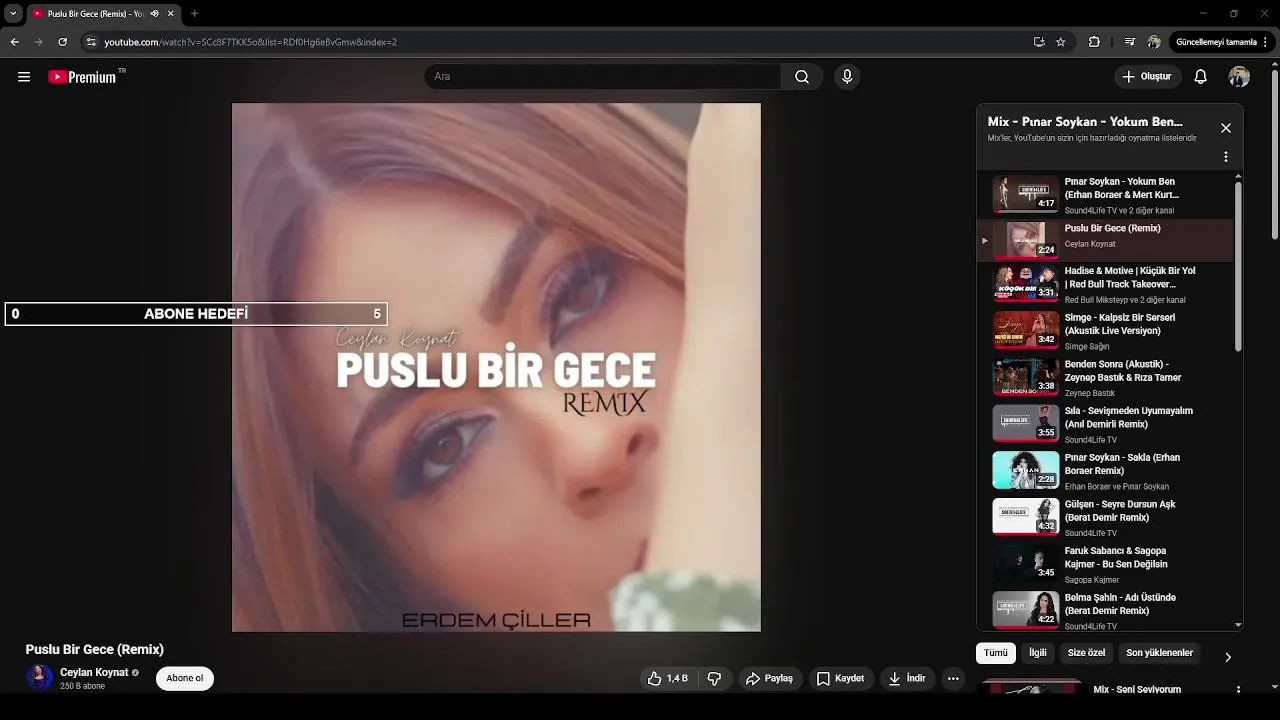
Task: Select Faruk Sabancı & Sagopa Kajmer item
Action: point(1105,564)
